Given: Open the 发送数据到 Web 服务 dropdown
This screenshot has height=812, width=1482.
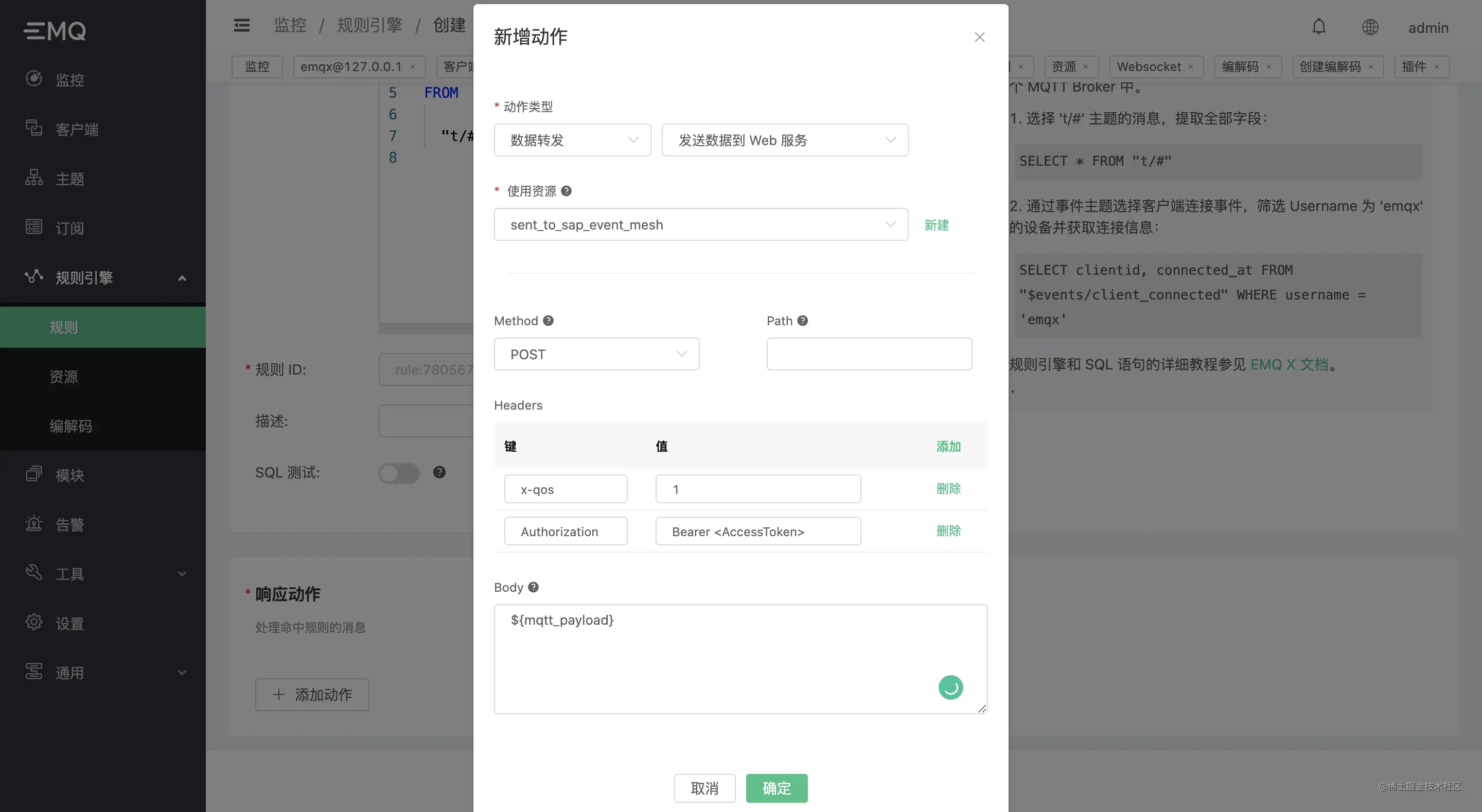Looking at the screenshot, I should [785, 140].
